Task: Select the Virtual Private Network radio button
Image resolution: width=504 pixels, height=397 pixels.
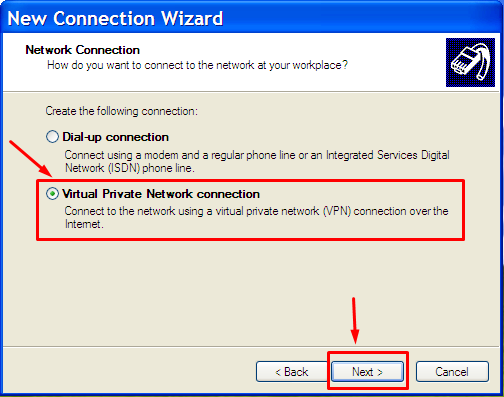Action: (52, 193)
